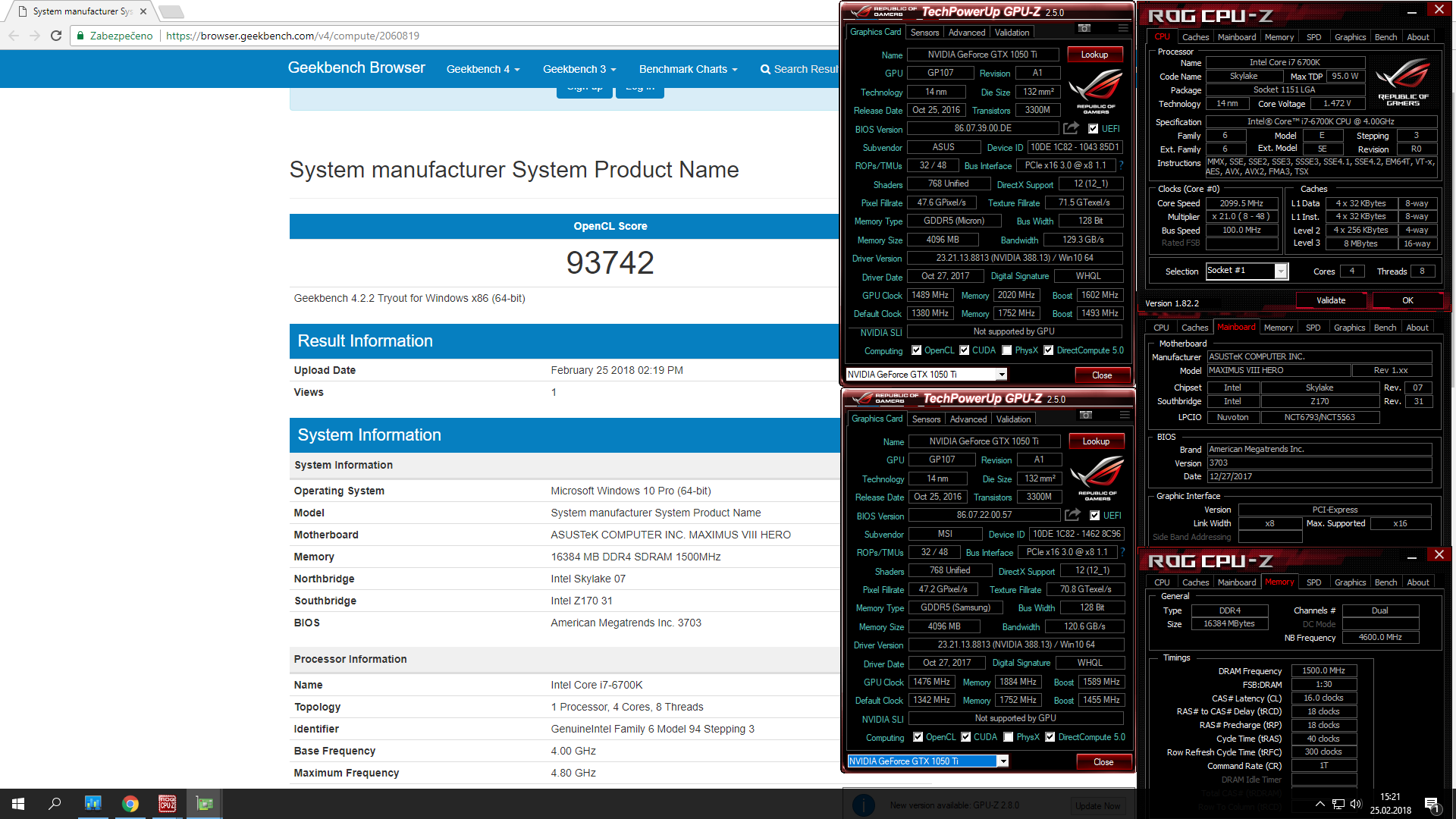The image size is (1456, 819).
Task: Toggle PhysX checkbox in lower GPU-Z
Action: 1009,737
